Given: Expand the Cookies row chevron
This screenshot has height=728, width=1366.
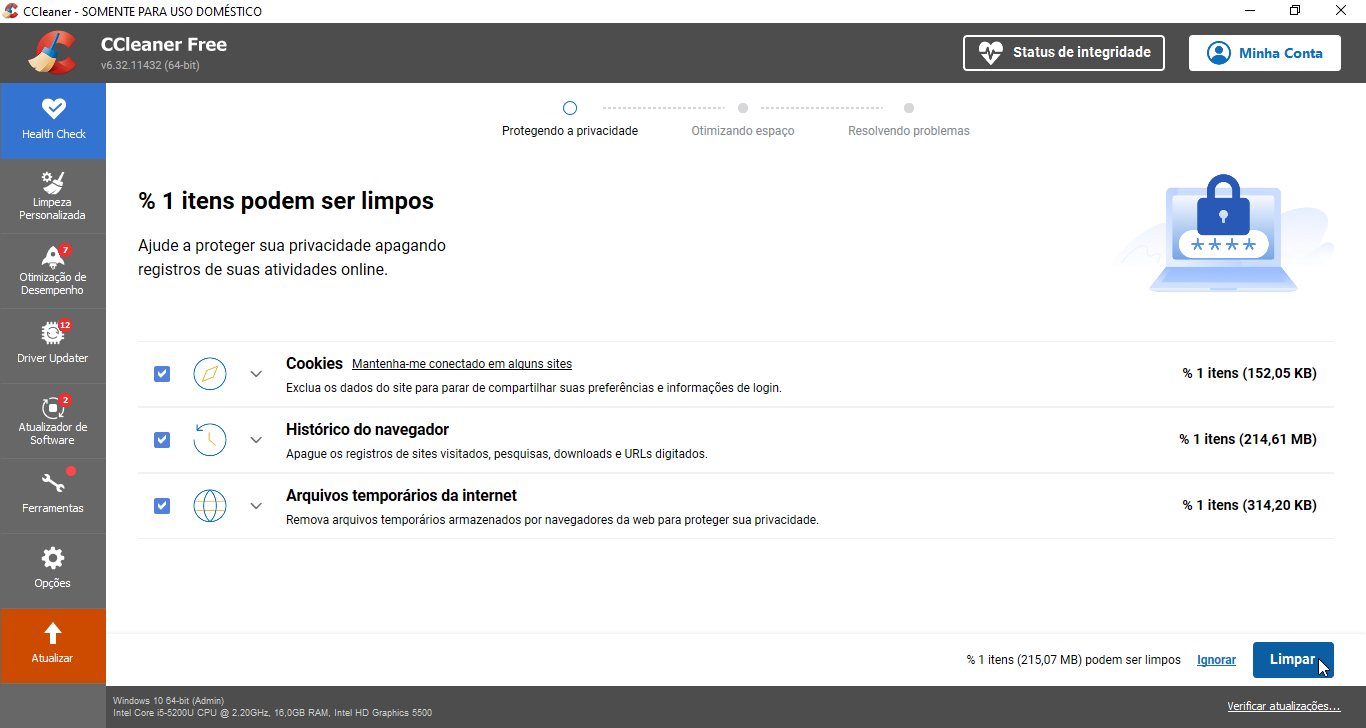Looking at the screenshot, I should (256, 374).
